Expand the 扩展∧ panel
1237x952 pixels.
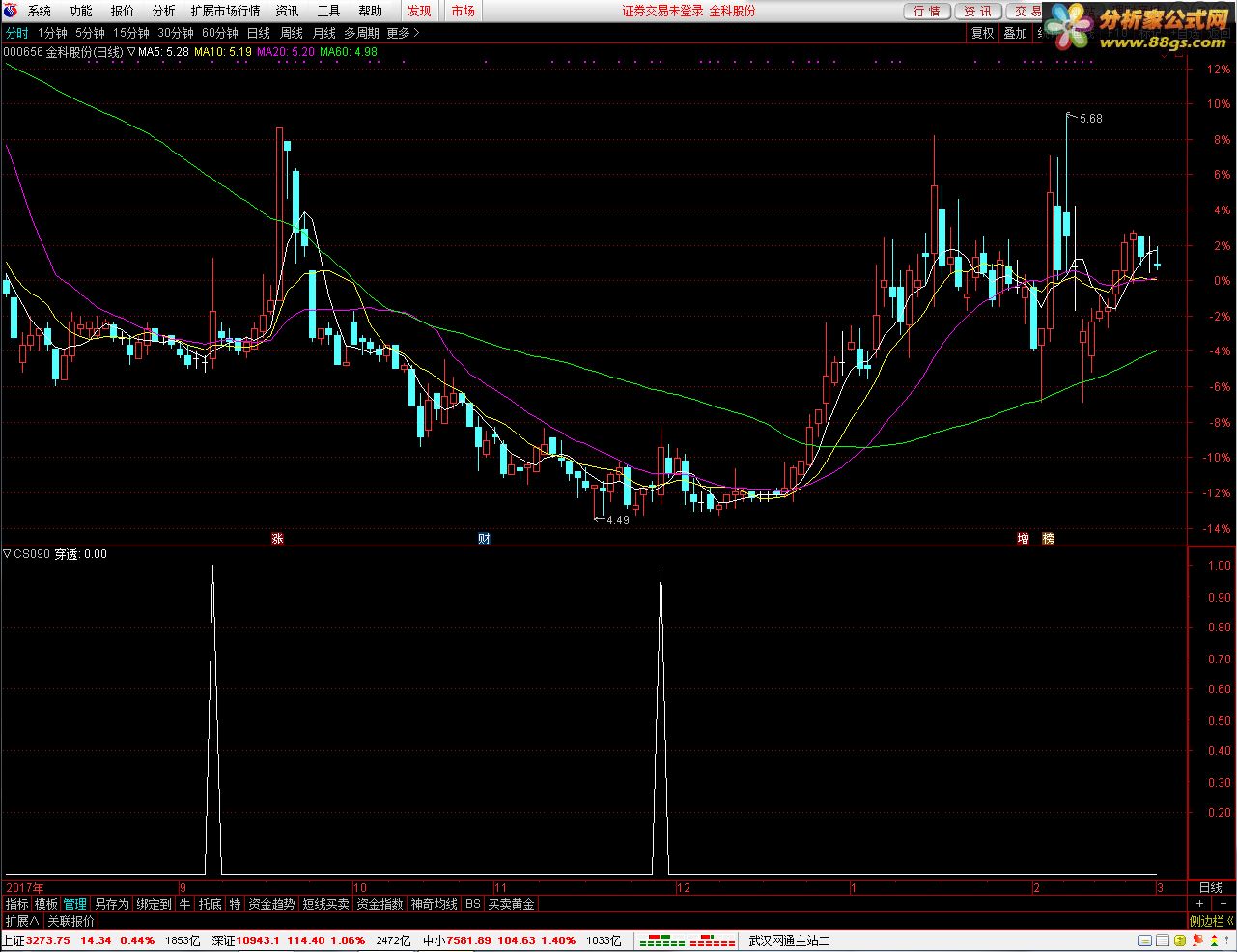21,921
